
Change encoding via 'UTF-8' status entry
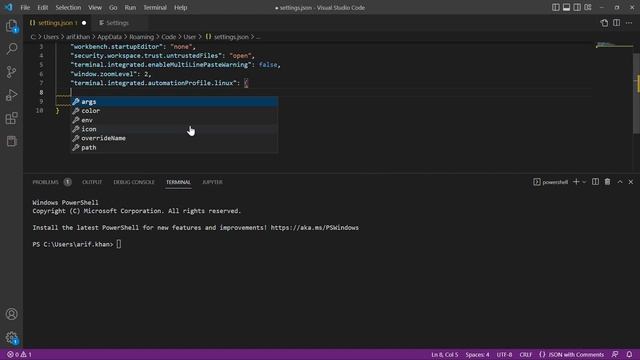point(504,354)
